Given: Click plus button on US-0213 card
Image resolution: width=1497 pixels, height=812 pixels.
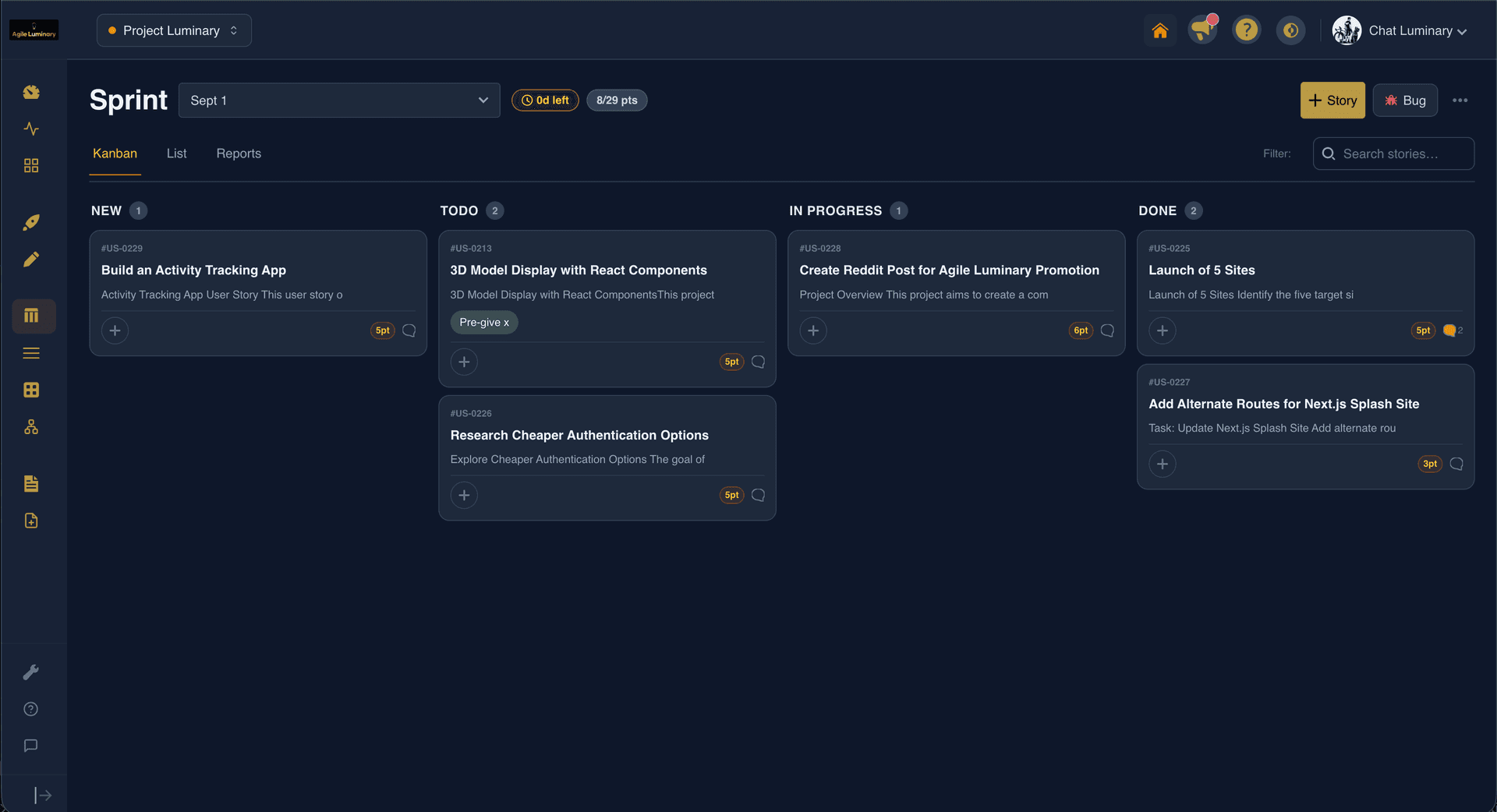Looking at the screenshot, I should (x=464, y=362).
